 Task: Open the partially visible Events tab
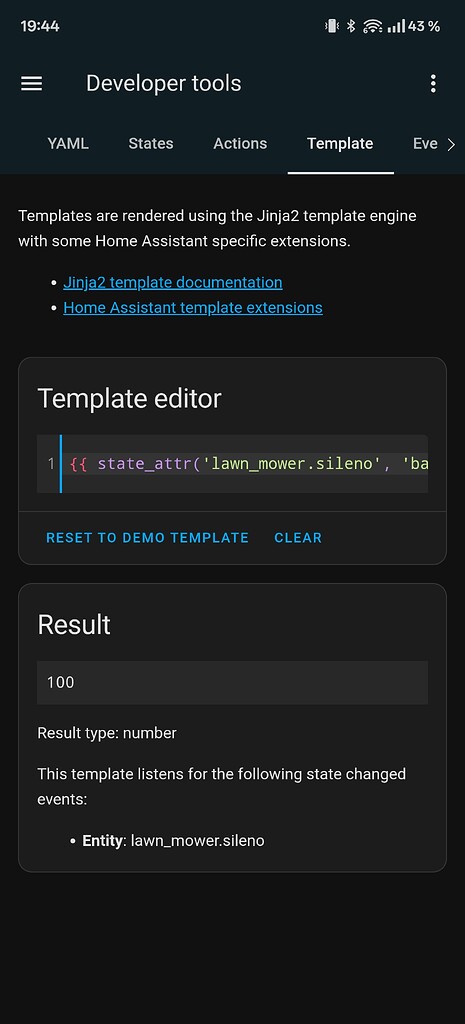[x=425, y=144]
